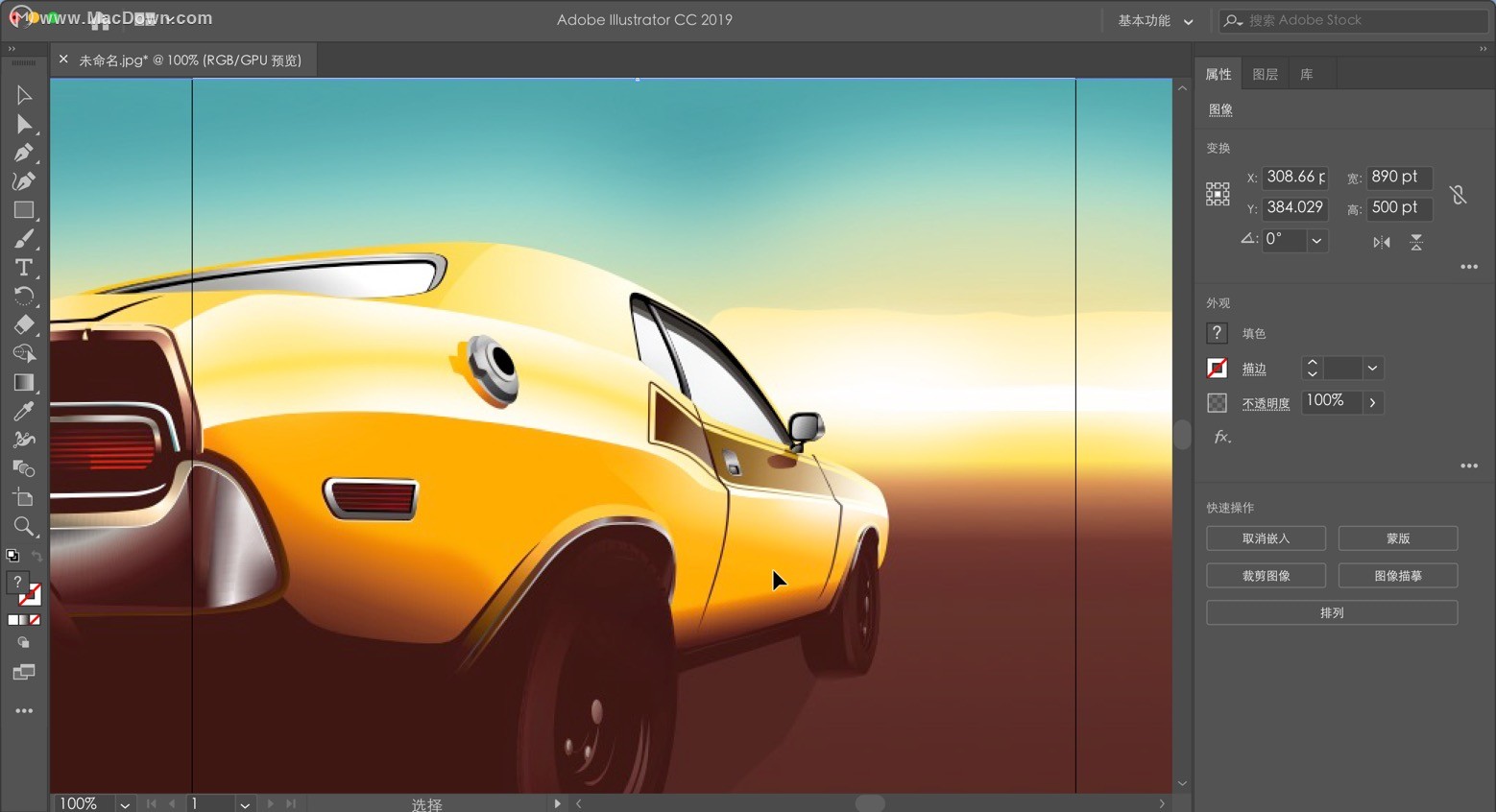Select the Zoom tool
This screenshot has width=1496, height=812.
point(24,526)
